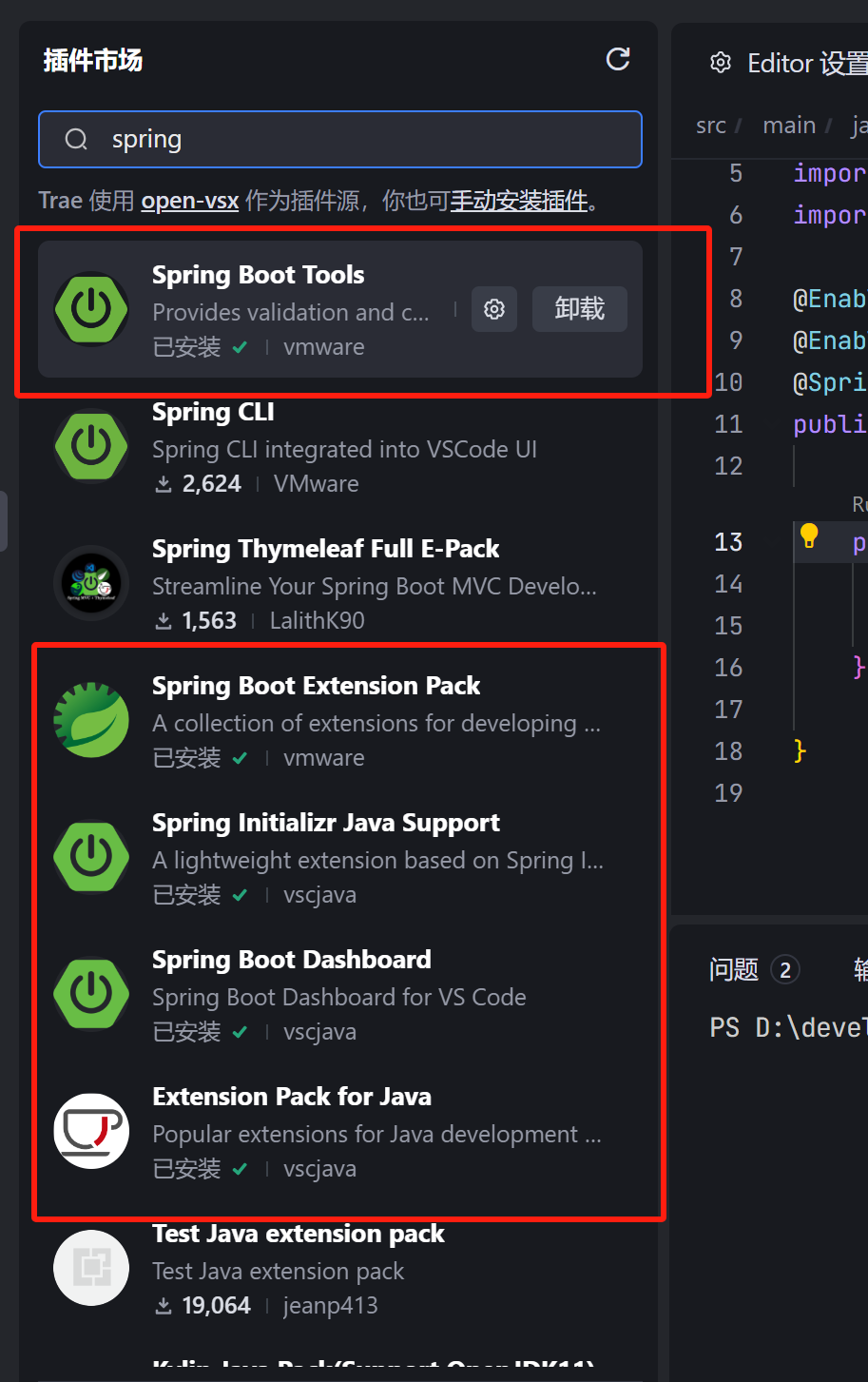
Task: Click publisher jeanp413
Action: [331, 1306]
